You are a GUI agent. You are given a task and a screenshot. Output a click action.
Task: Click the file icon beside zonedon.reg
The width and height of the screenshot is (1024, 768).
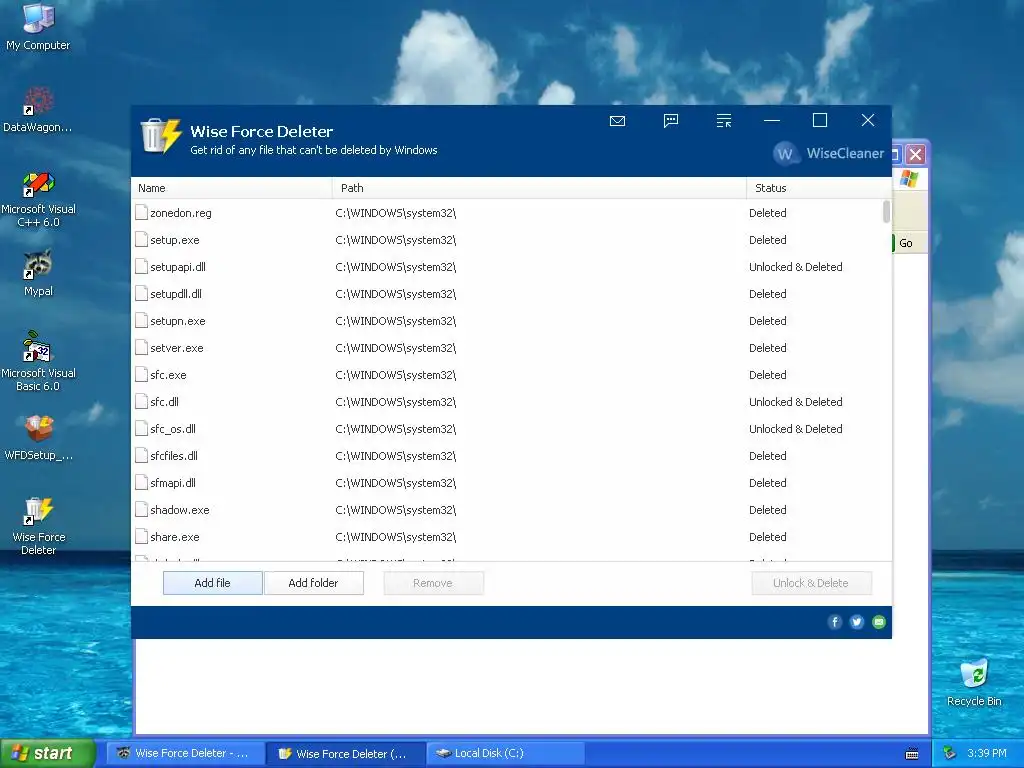pyautogui.click(x=141, y=212)
